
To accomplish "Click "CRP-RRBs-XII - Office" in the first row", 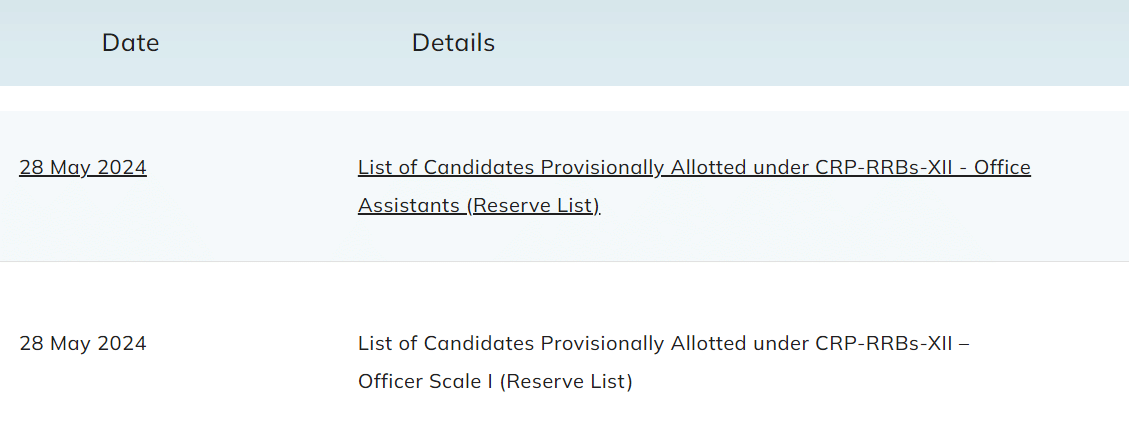I will pyautogui.click(x=923, y=168).
